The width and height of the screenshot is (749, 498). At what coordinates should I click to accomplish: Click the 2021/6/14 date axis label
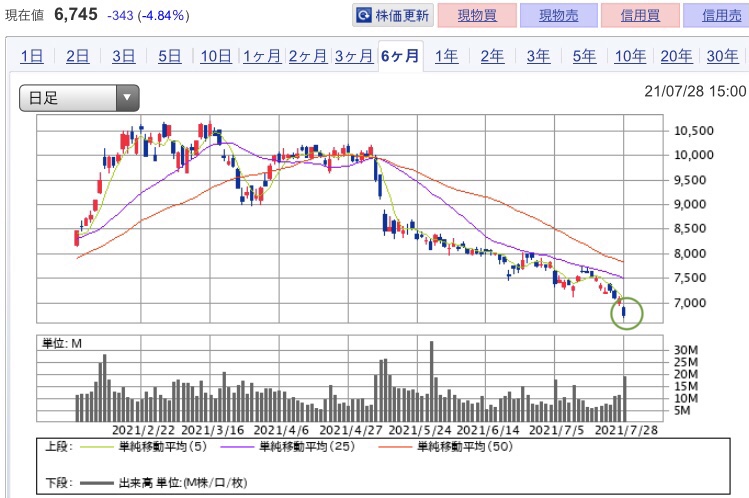[x=488, y=430]
